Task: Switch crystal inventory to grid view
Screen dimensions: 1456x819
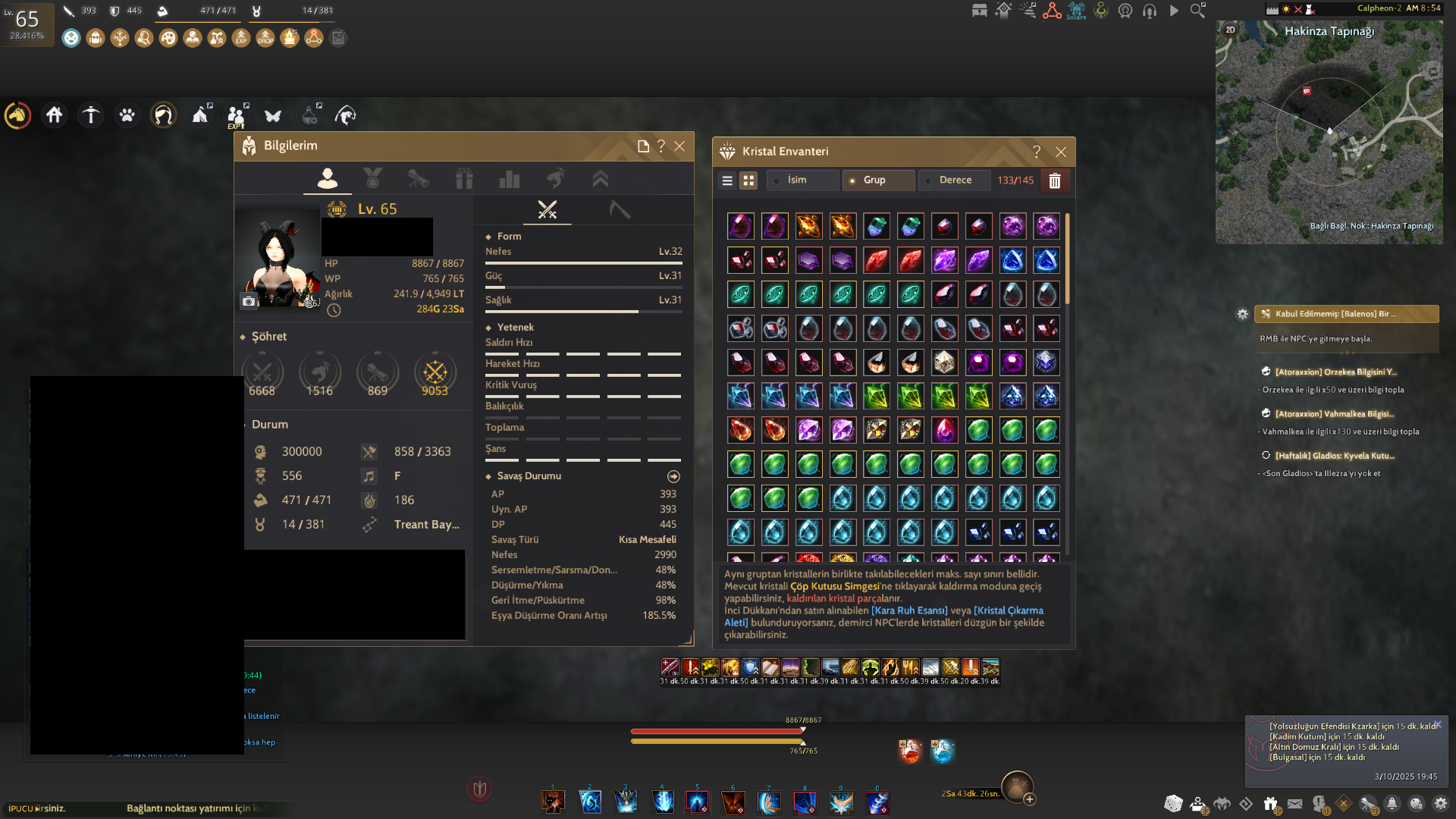Action: point(748,180)
